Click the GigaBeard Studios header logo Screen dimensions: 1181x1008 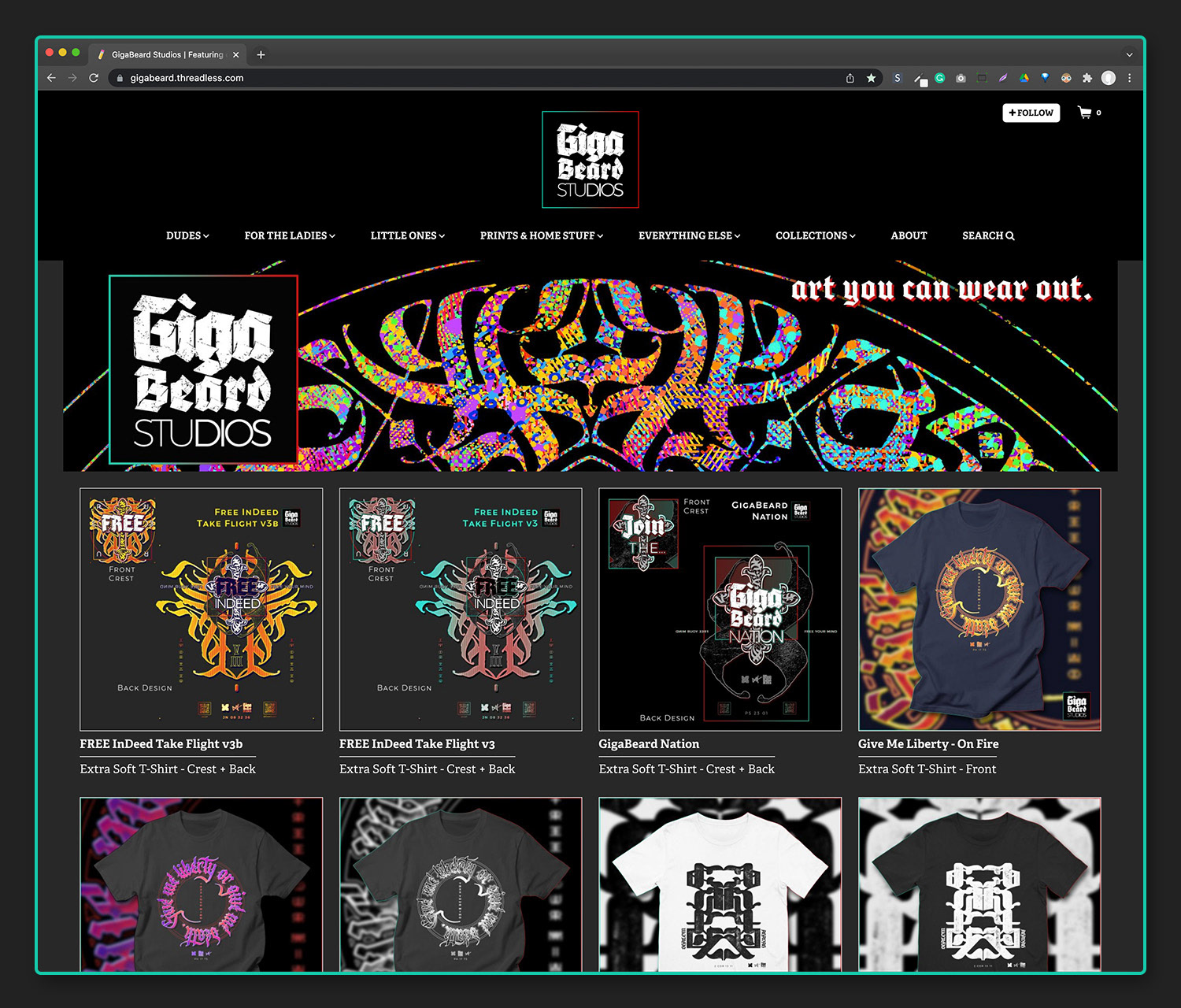[x=590, y=160]
